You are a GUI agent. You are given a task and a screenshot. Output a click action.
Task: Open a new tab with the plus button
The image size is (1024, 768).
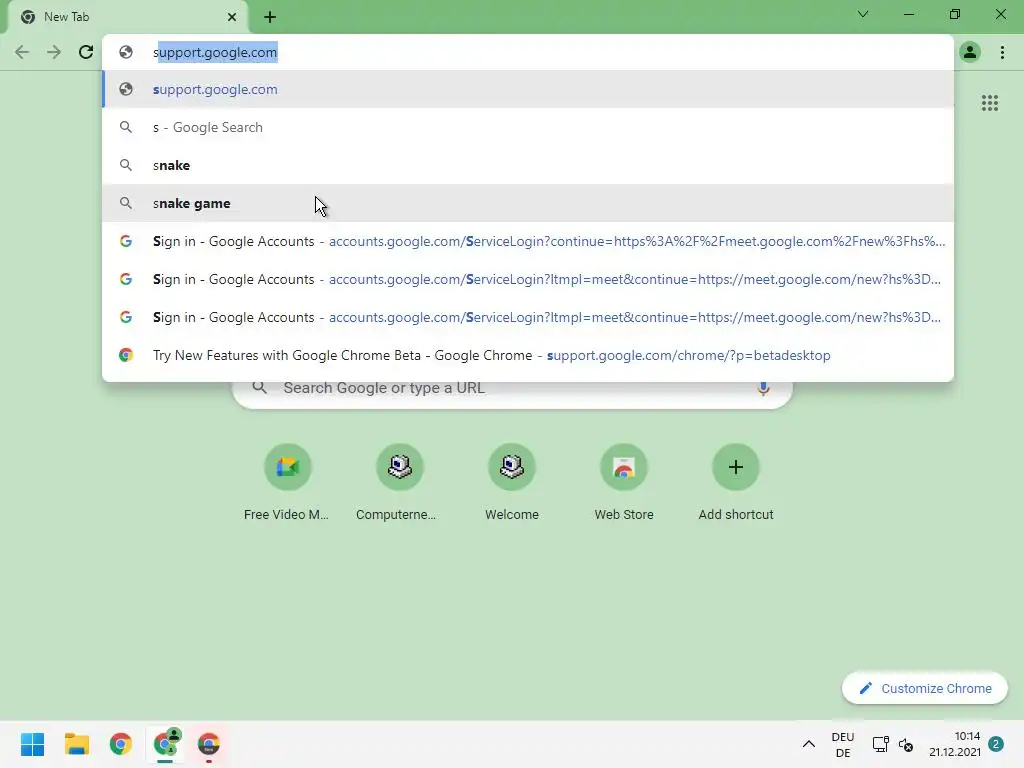270,17
